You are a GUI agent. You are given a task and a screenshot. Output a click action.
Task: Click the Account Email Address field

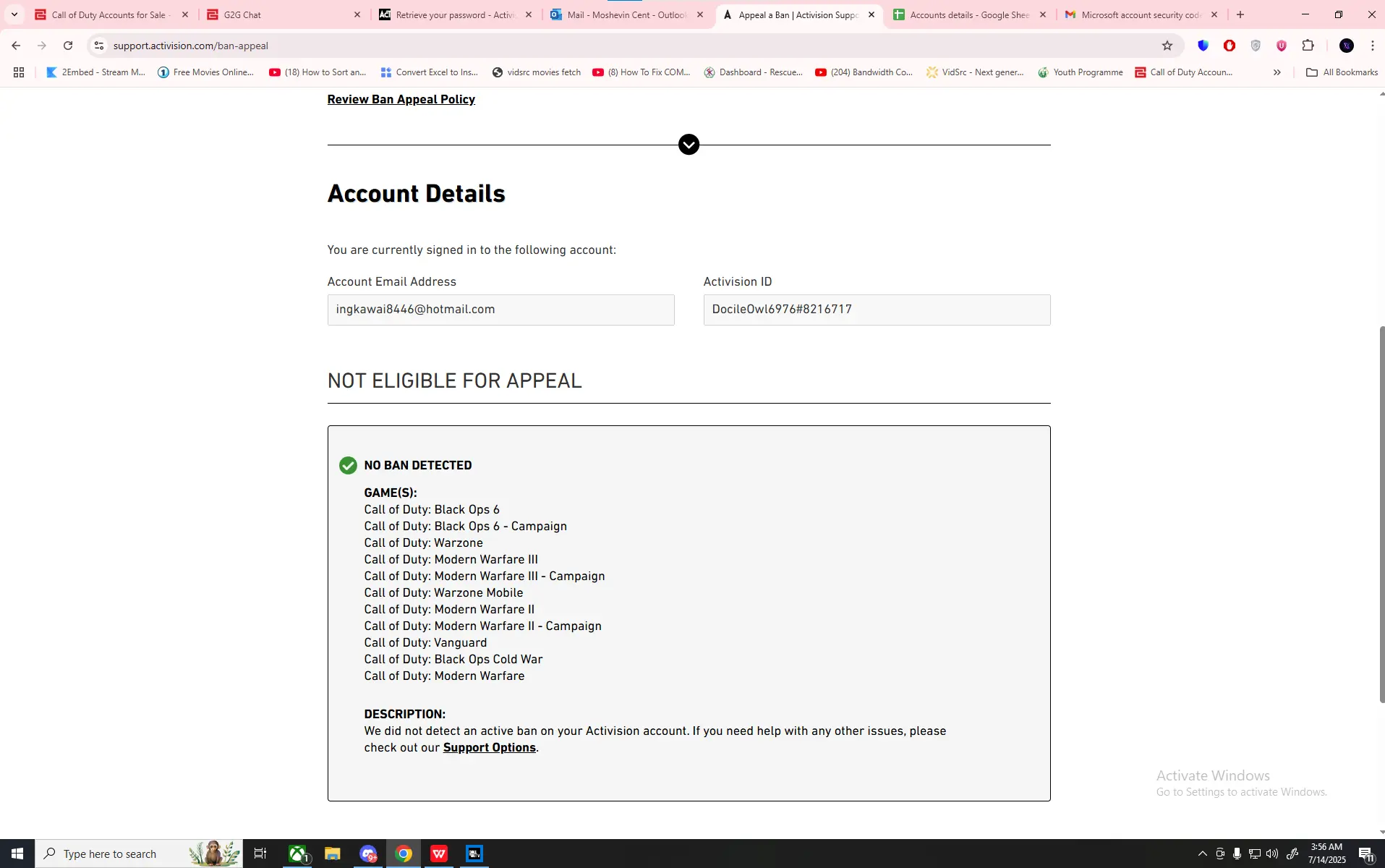point(501,310)
